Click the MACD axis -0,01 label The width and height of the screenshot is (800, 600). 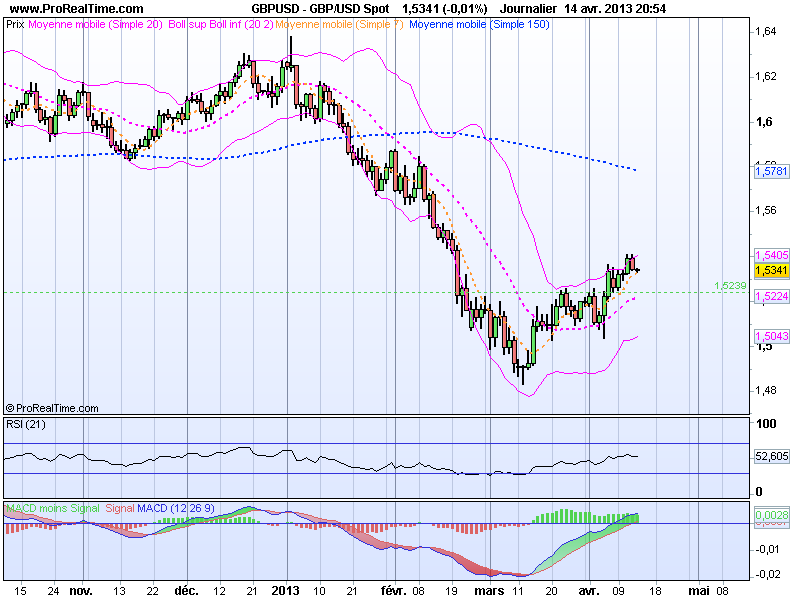[x=767, y=549]
